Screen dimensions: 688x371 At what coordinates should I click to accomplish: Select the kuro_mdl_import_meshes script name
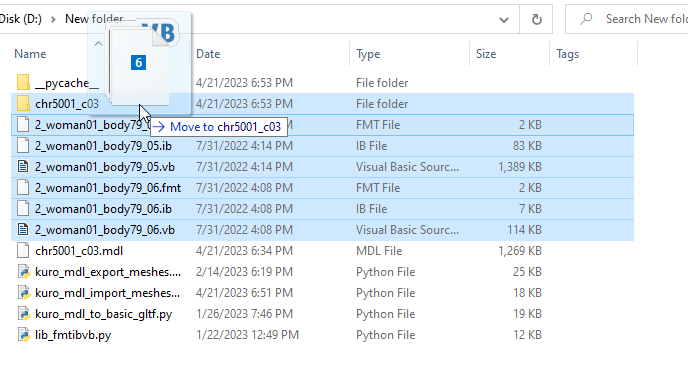click(108, 293)
